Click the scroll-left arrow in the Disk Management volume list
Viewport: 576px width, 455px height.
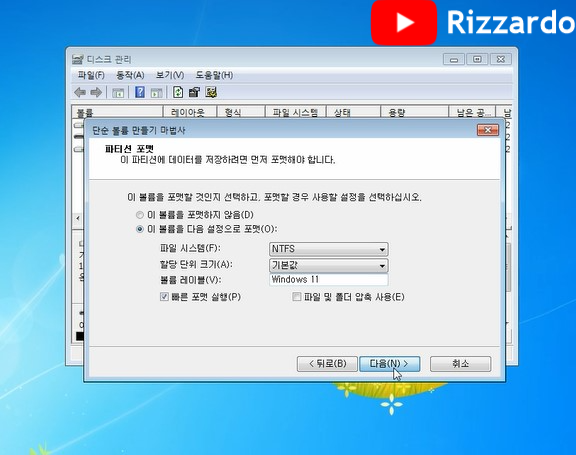pos(78,219)
